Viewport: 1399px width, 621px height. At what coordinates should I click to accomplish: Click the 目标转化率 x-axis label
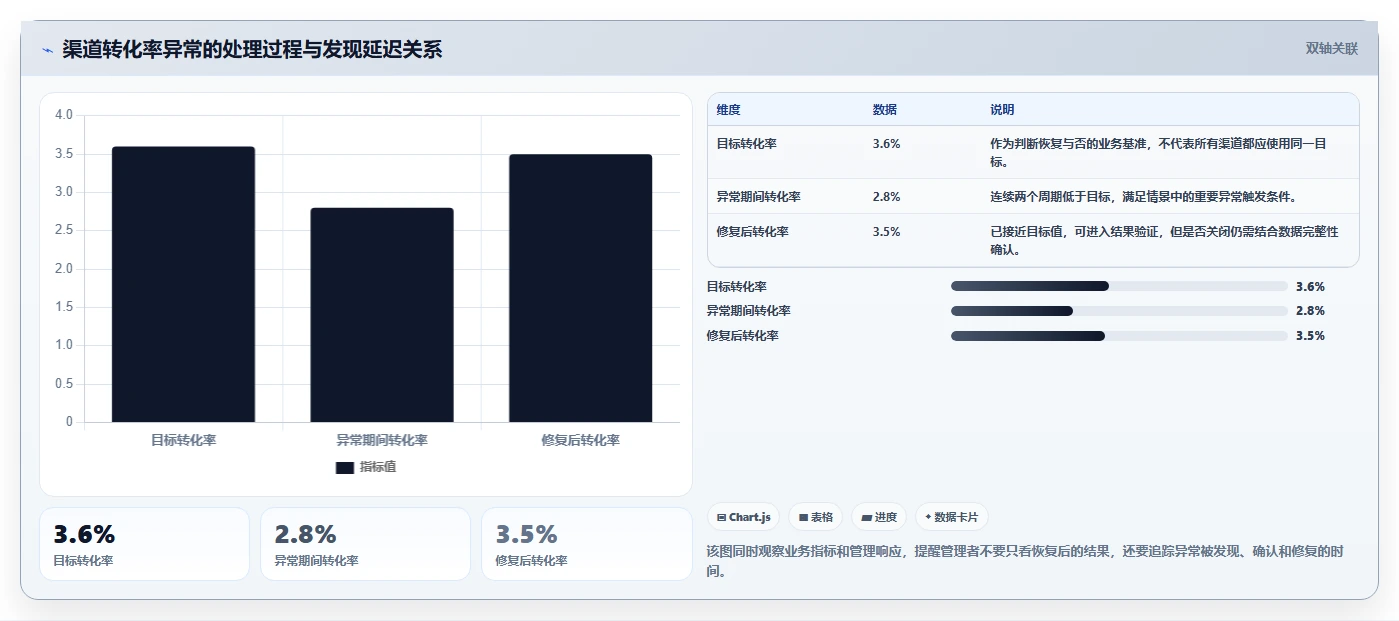coord(183,440)
